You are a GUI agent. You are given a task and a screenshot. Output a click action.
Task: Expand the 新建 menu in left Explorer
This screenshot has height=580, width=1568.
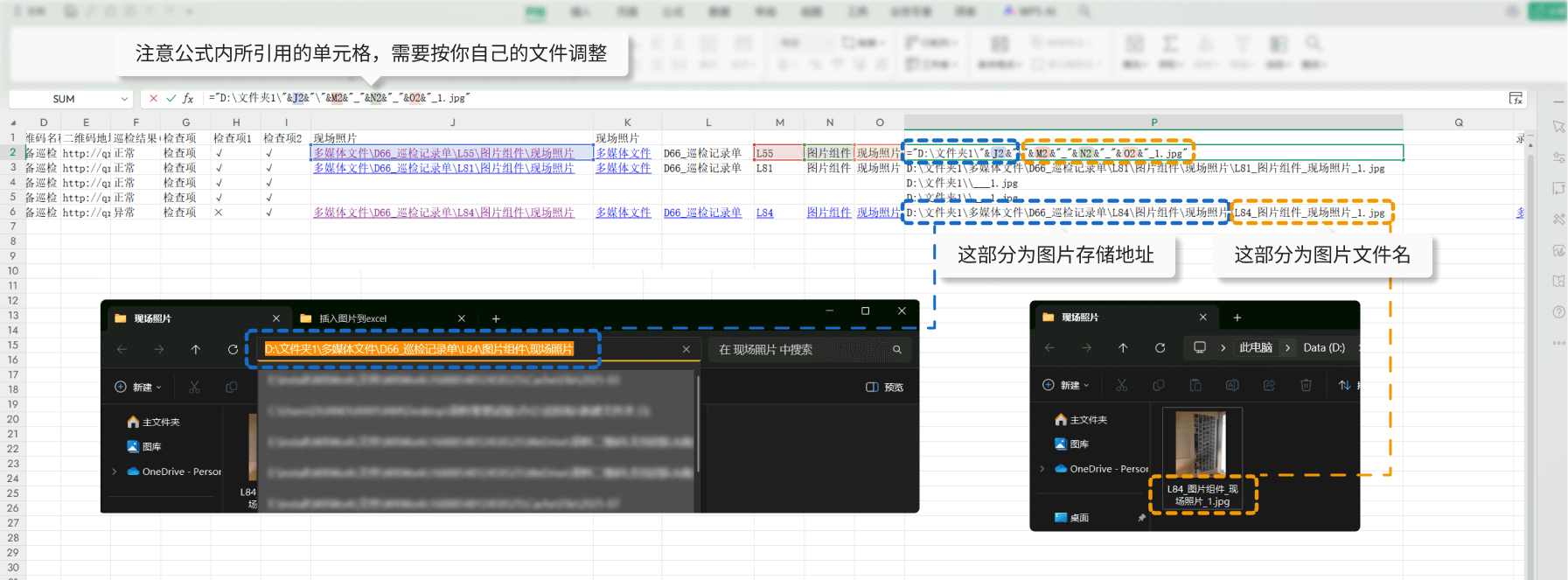tap(138, 388)
